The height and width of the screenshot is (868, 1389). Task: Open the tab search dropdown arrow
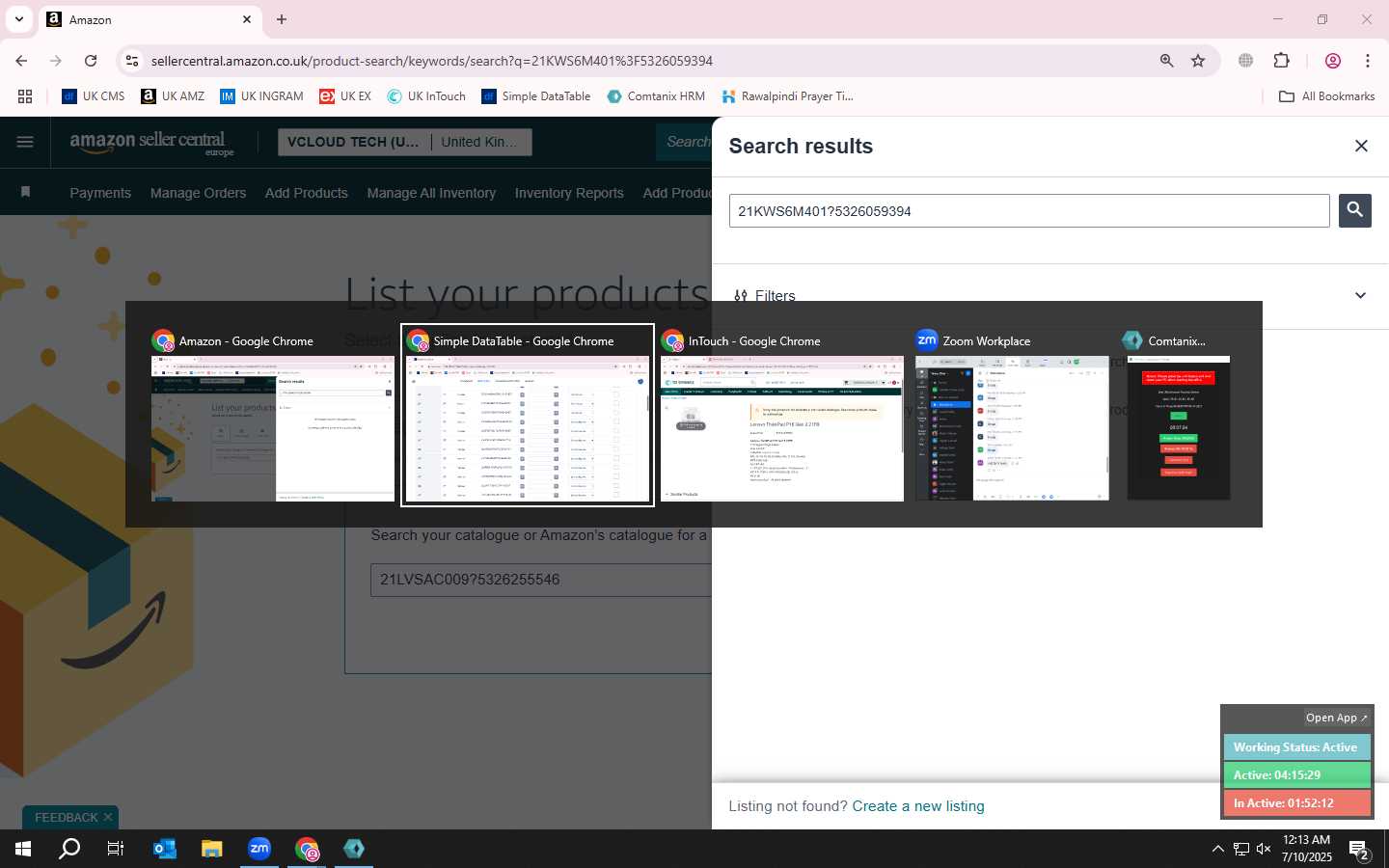[x=18, y=19]
